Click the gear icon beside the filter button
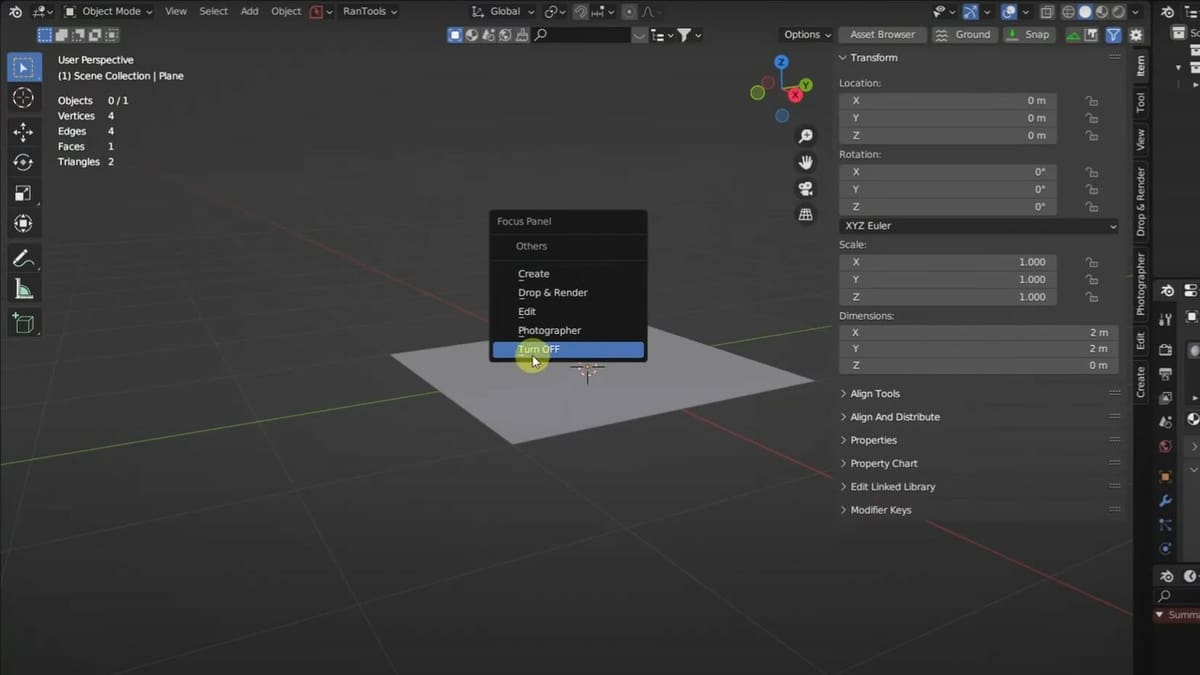Screen dimensions: 1200x675 coord(1136,34)
